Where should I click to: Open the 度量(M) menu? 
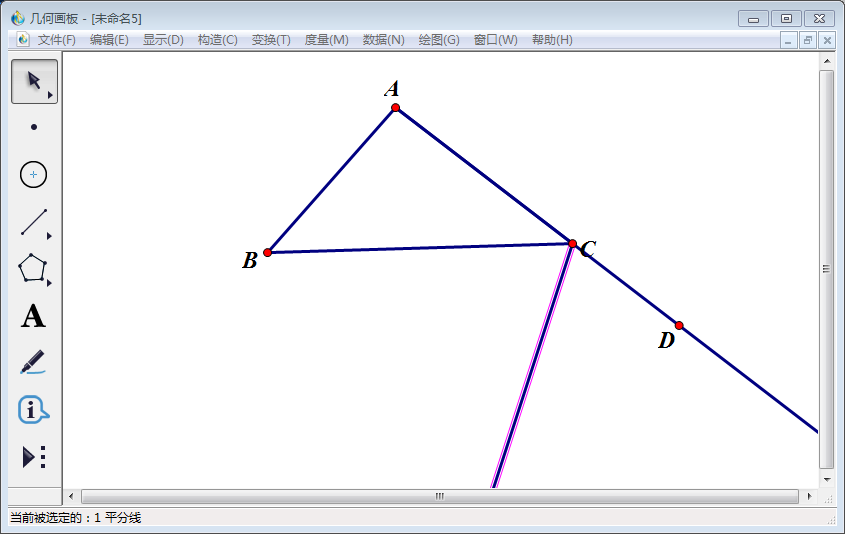point(327,40)
